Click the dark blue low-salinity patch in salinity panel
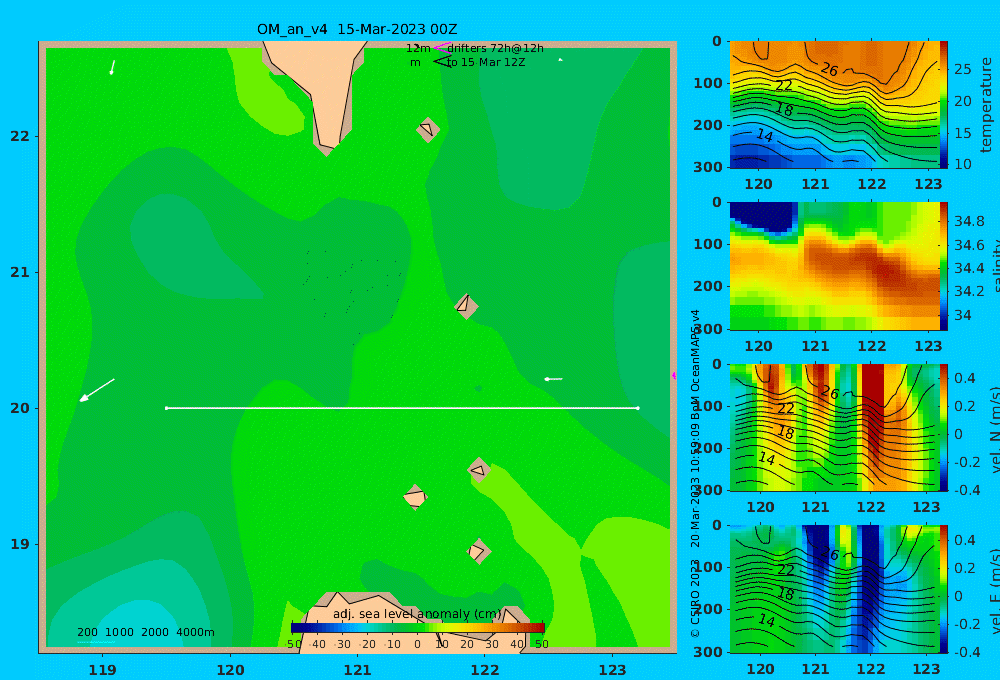 (x=764, y=216)
